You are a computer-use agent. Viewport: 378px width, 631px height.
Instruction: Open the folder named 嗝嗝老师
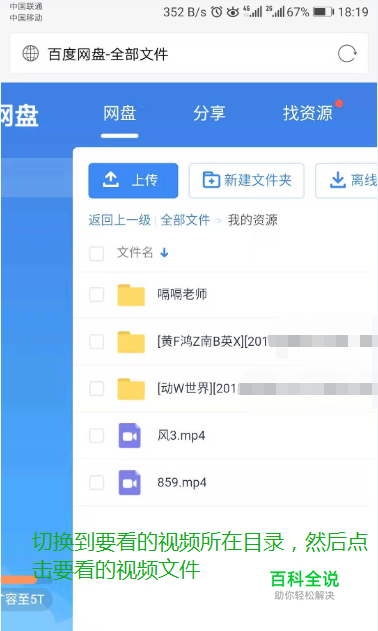pos(182,295)
